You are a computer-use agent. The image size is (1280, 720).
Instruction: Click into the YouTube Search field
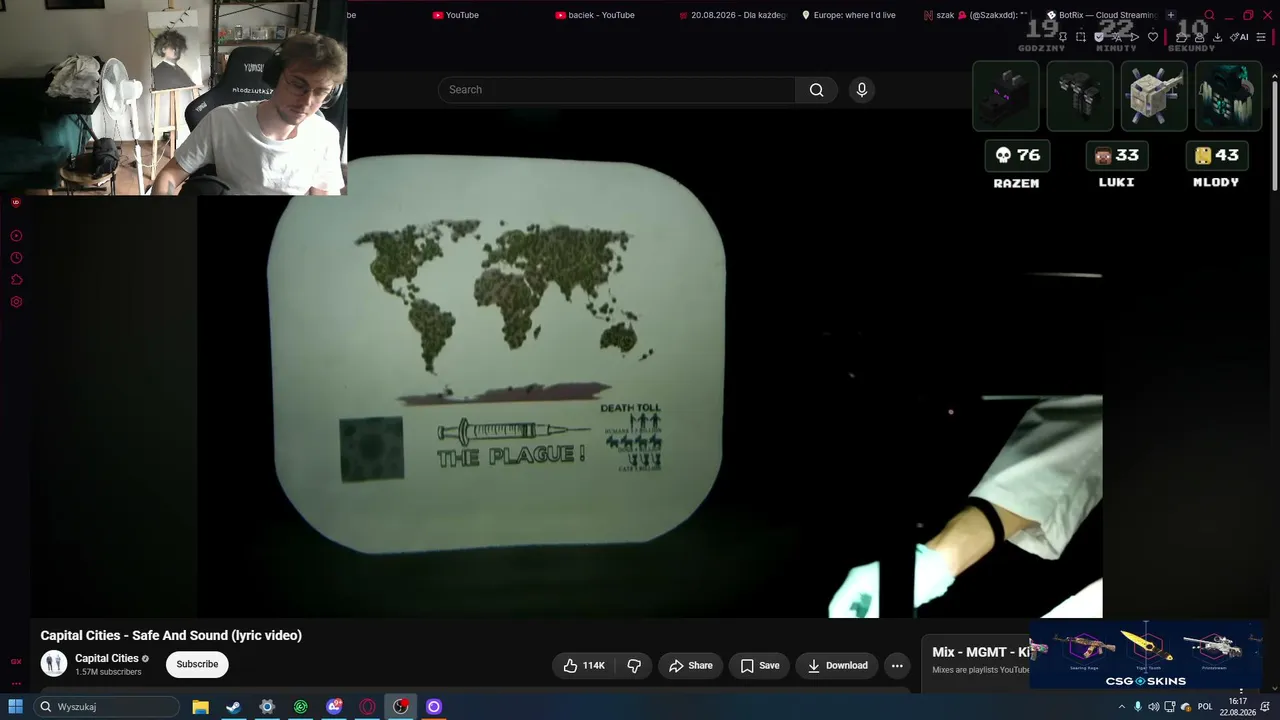[x=617, y=90]
